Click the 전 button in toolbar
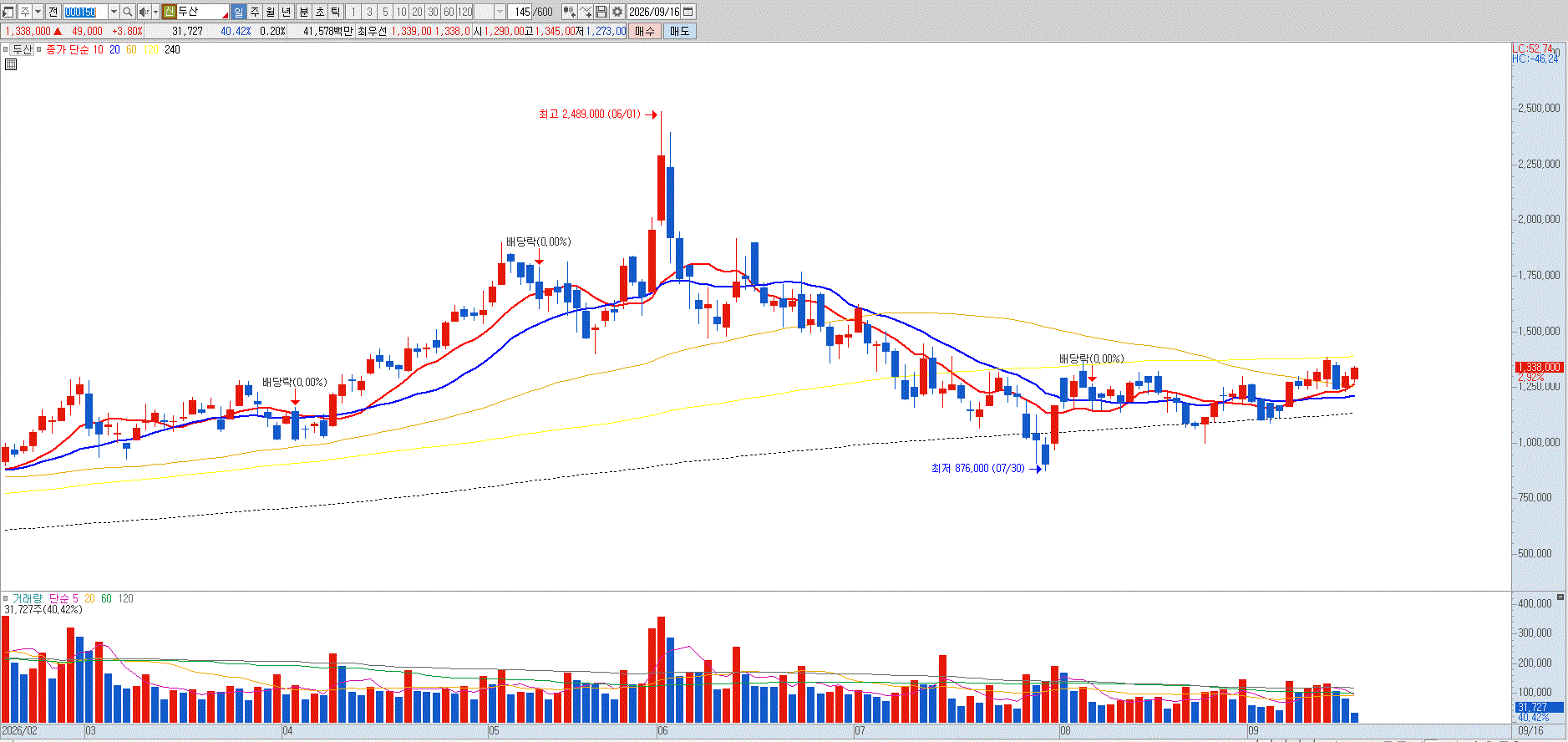Viewport: 1568px width, 742px height. click(53, 12)
